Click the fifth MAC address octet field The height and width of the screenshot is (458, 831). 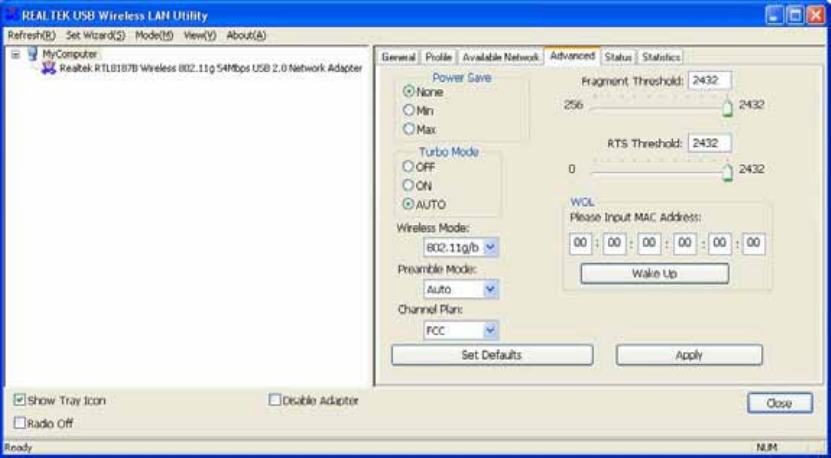pyautogui.click(x=720, y=243)
